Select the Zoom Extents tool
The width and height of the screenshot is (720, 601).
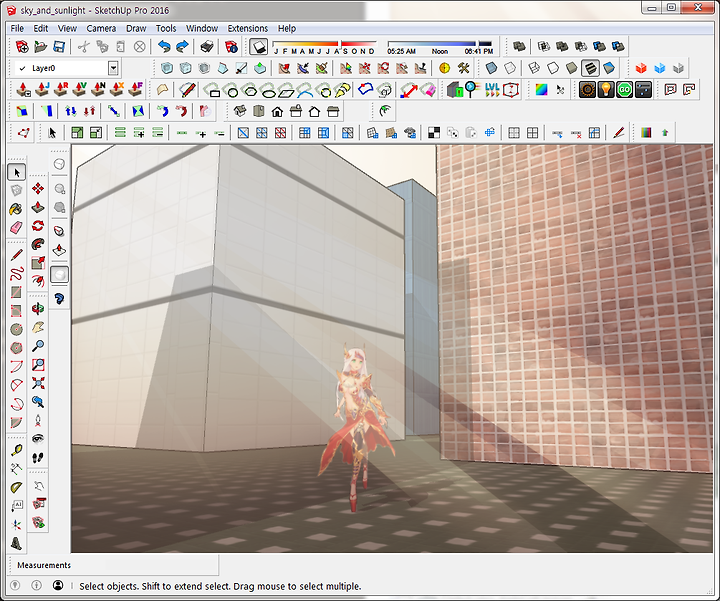tap(38, 383)
